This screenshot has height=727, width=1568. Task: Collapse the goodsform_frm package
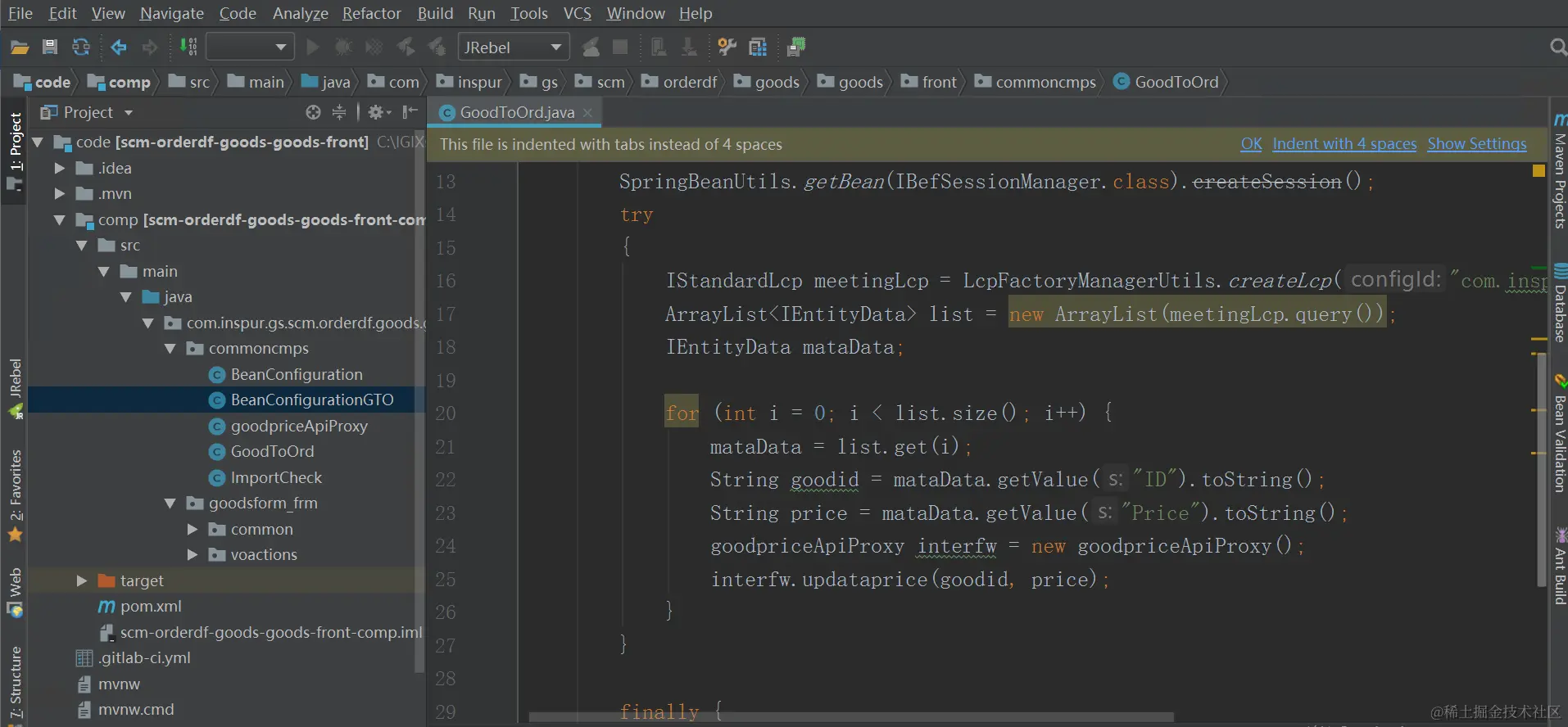170,503
